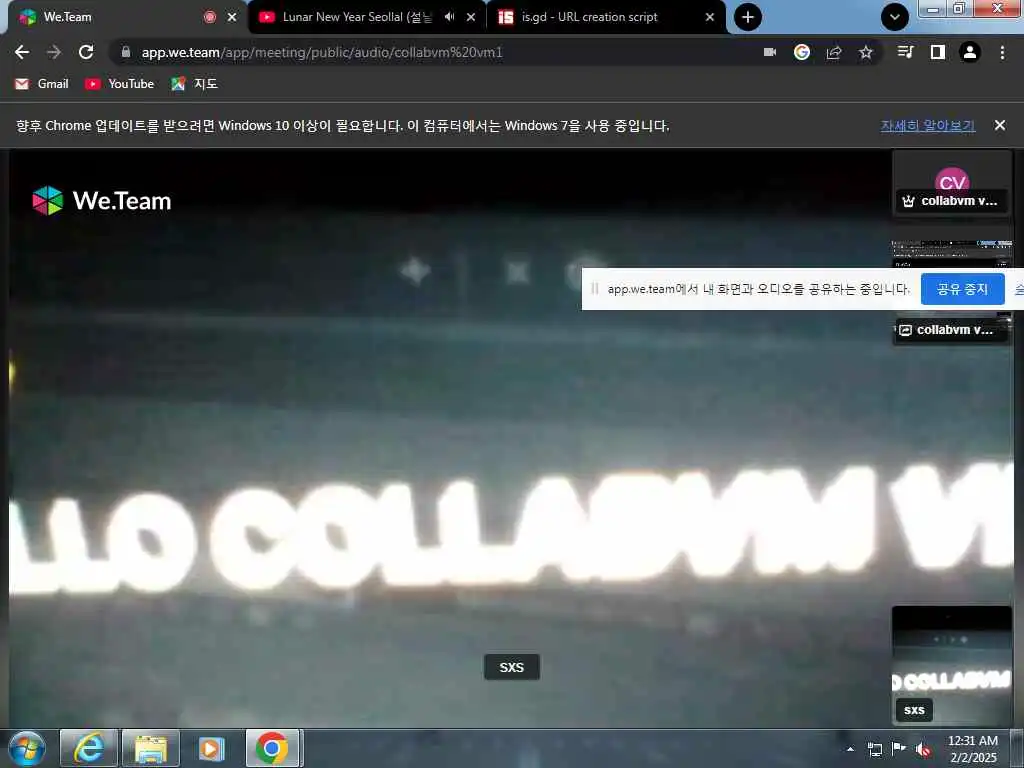Select the SXS video thumbnail
Viewport: 1024px width, 768px height.
coord(952,665)
